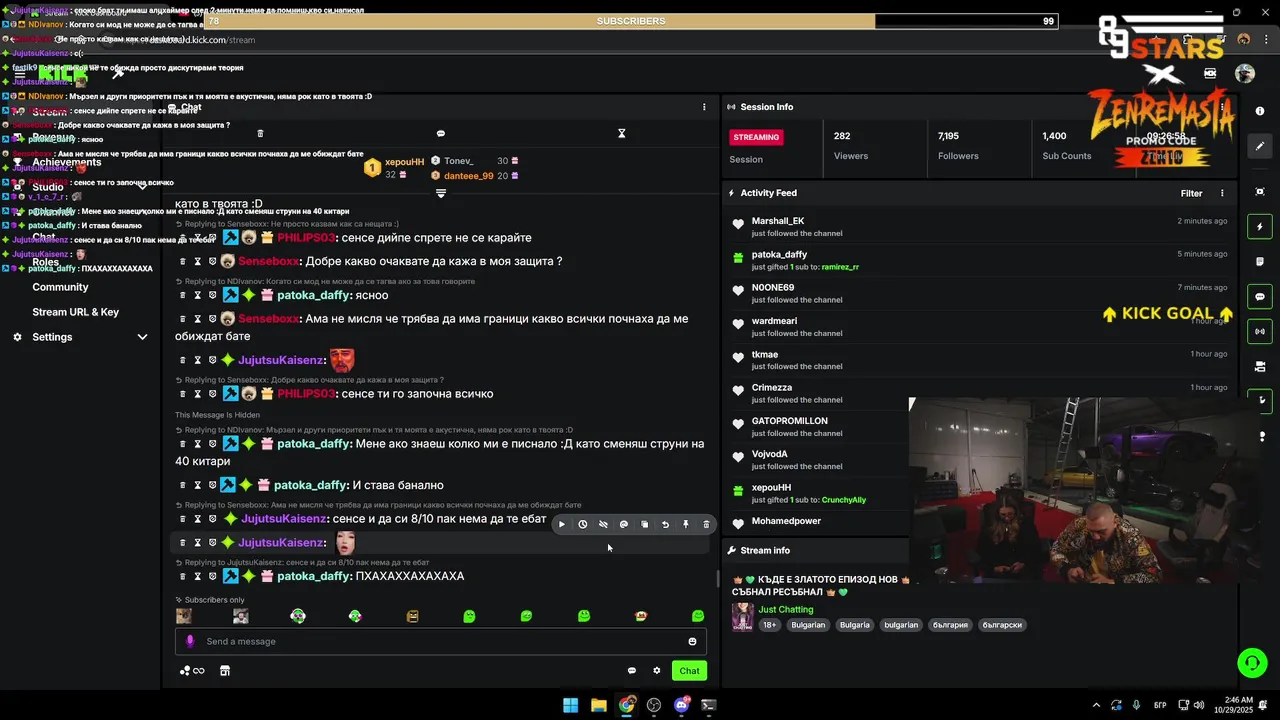Click the 18+ stream tag
Image resolution: width=1280 pixels, height=720 pixels.
pyautogui.click(x=769, y=625)
